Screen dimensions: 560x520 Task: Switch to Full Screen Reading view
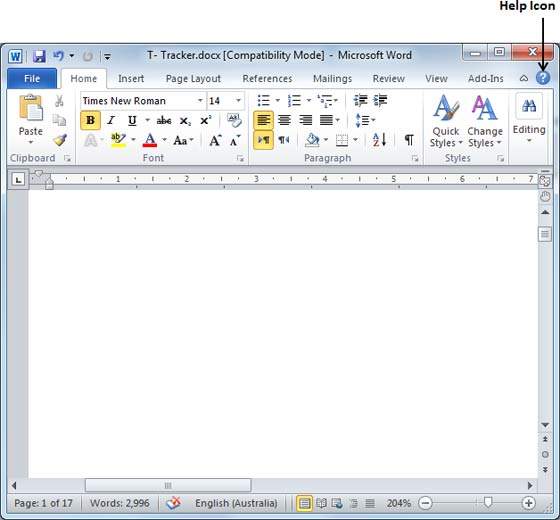[321, 504]
